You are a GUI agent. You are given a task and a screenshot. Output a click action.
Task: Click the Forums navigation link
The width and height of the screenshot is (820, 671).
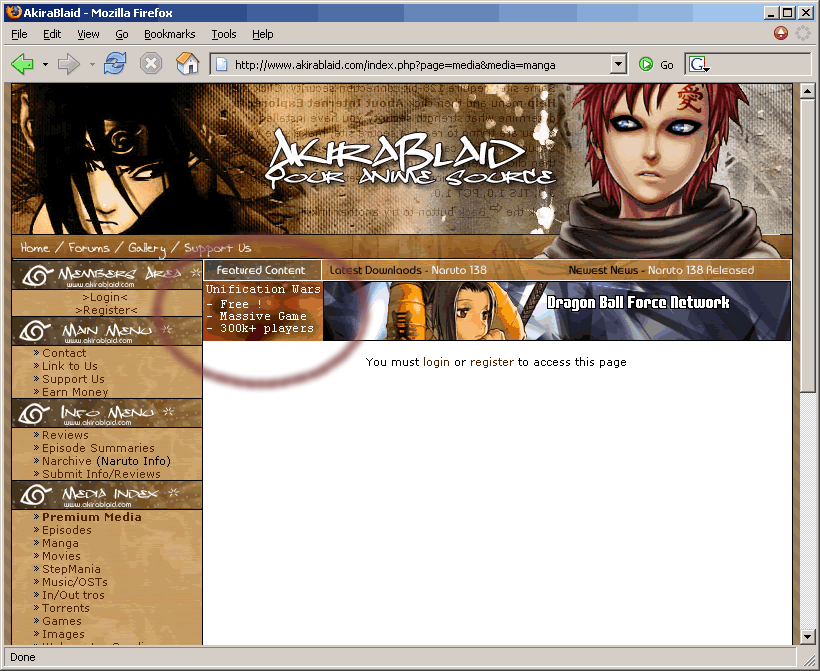(89, 248)
